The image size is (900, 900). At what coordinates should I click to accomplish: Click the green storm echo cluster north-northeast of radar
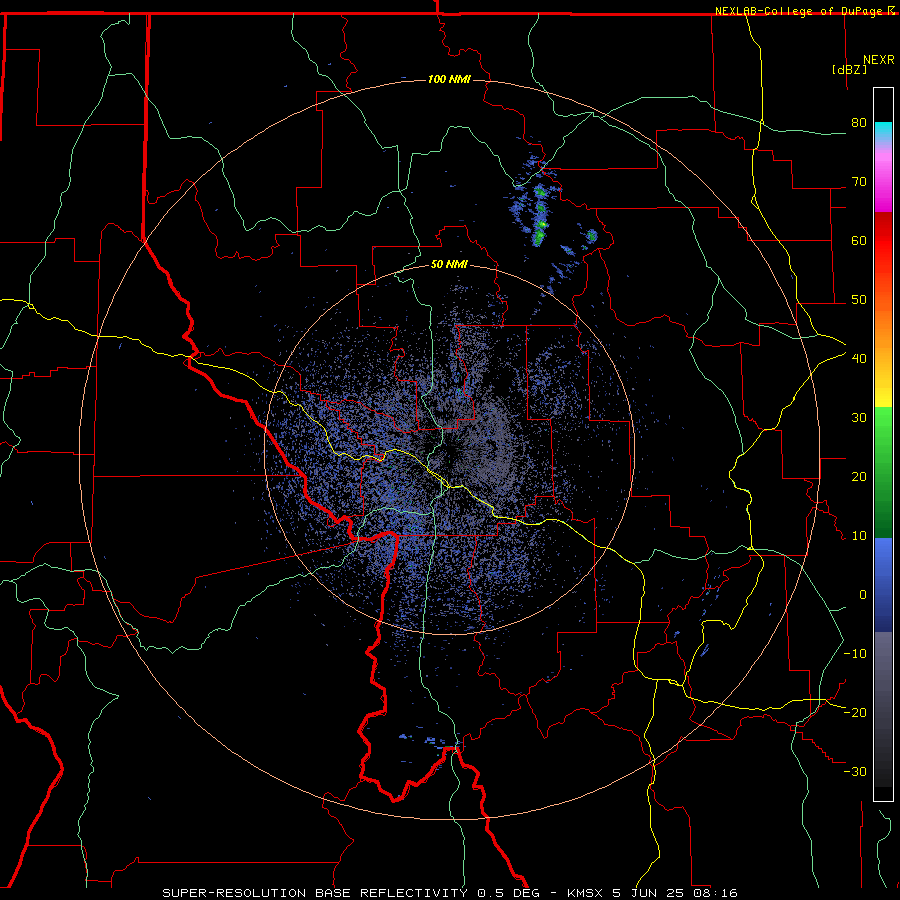coord(540,215)
